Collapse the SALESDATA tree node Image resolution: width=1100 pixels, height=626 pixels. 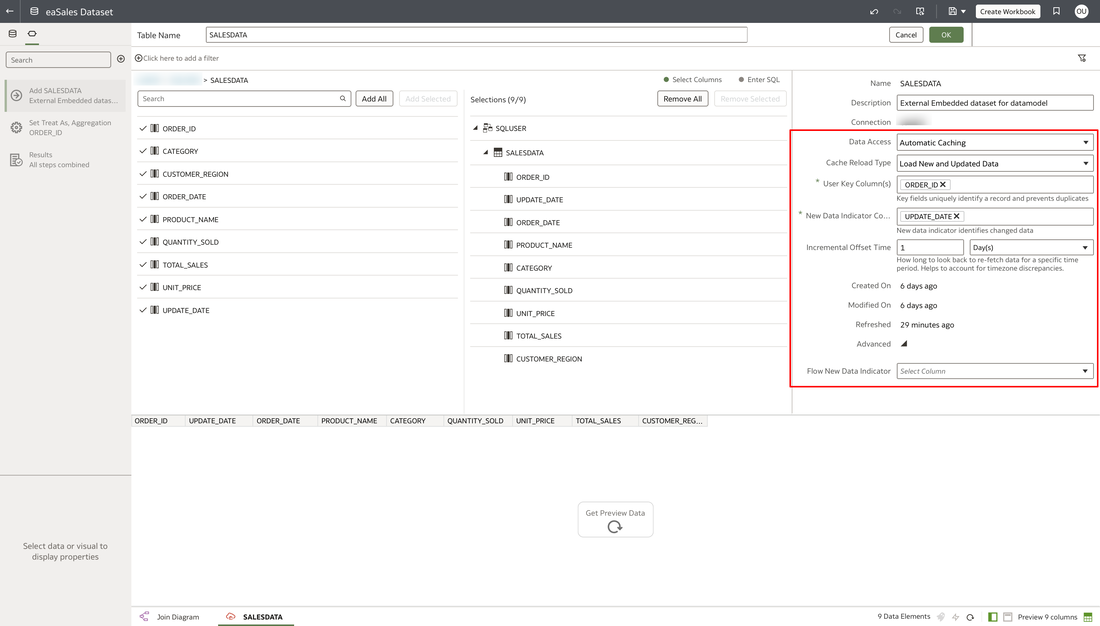pyautogui.click(x=485, y=152)
